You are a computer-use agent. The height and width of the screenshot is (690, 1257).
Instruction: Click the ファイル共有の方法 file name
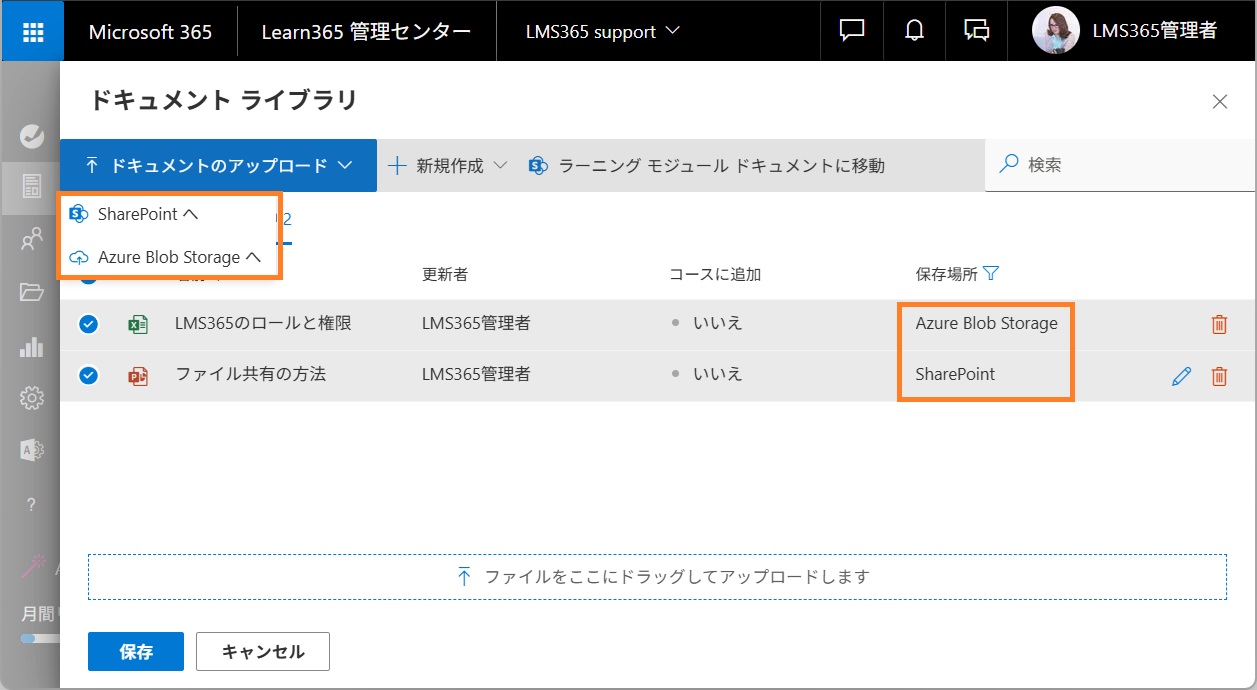click(x=250, y=376)
